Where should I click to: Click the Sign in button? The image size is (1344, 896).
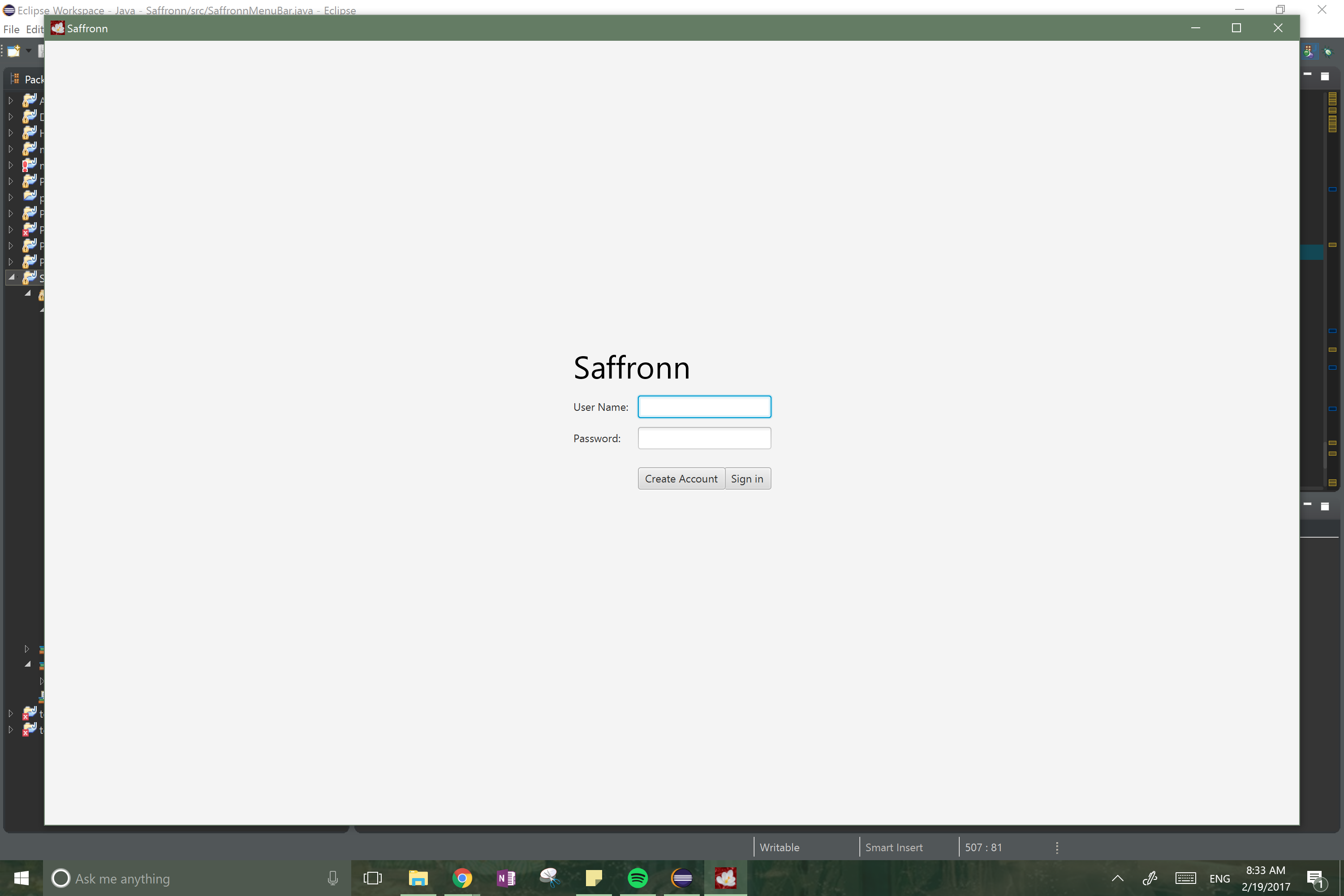tap(747, 479)
